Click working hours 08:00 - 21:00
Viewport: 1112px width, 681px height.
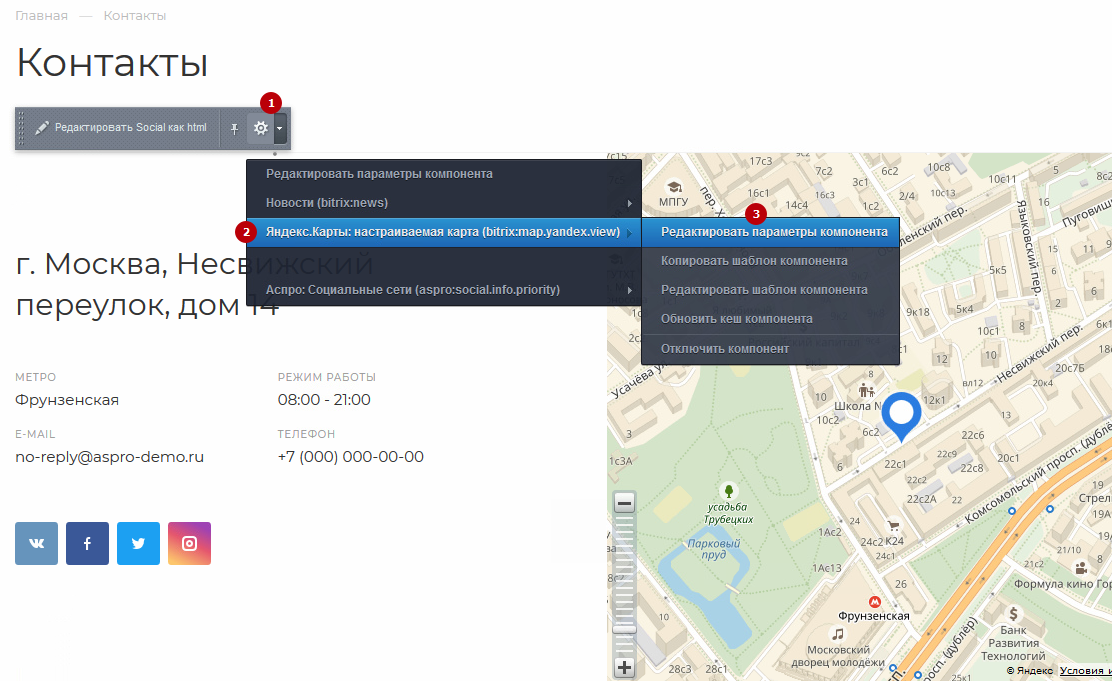click(x=324, y=400)
